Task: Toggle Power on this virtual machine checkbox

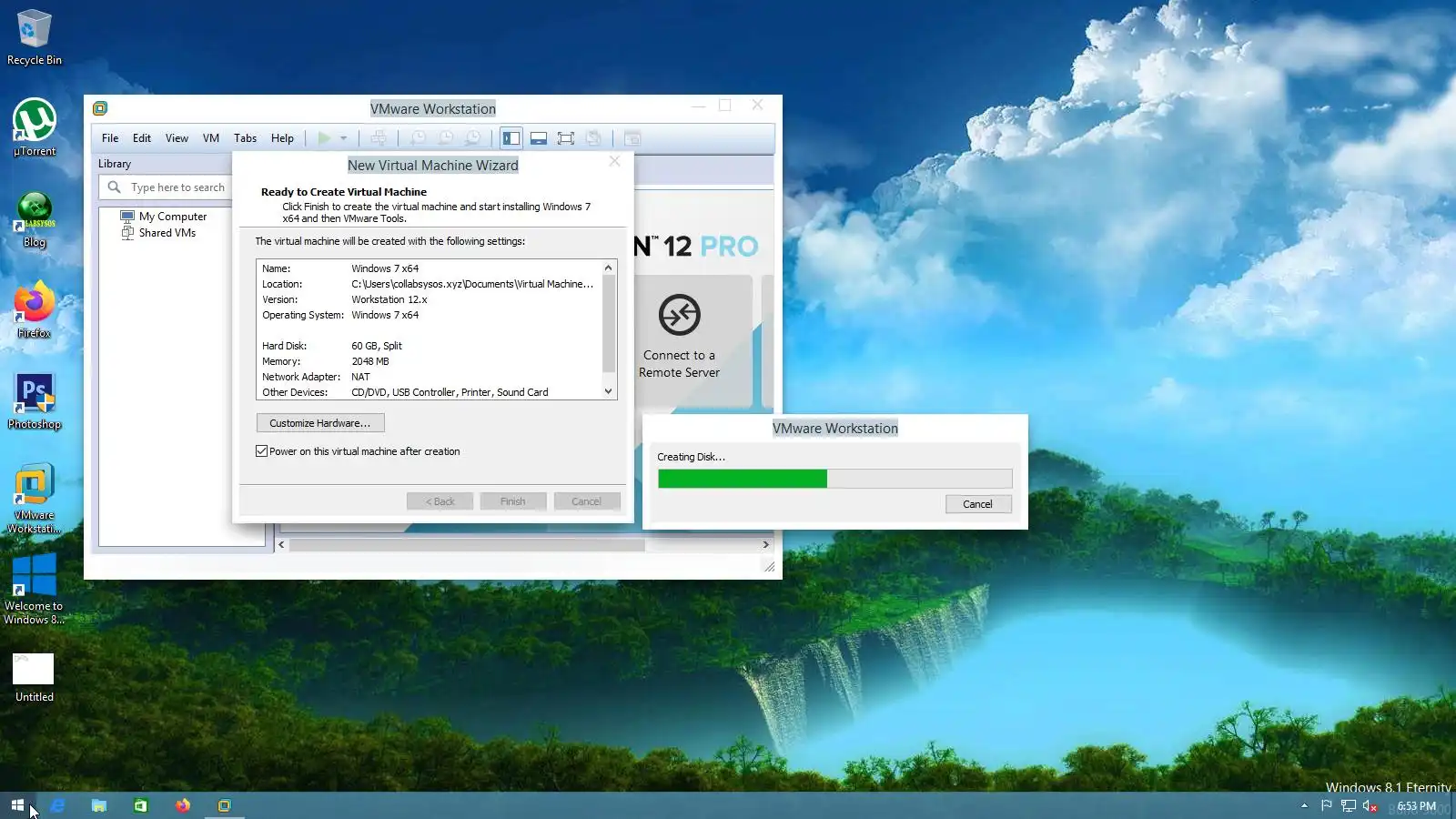Action: 262,451
